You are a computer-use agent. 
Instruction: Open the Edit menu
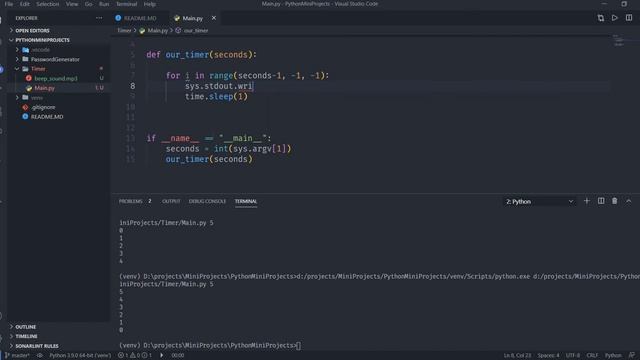coord(25,4)
